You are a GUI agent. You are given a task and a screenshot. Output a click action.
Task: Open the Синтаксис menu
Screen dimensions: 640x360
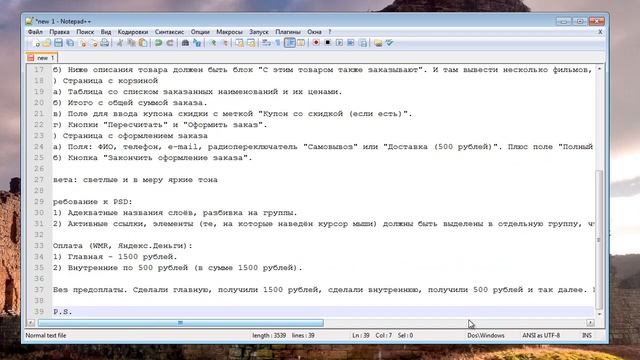pyautogui.click(x=169, y=32)
